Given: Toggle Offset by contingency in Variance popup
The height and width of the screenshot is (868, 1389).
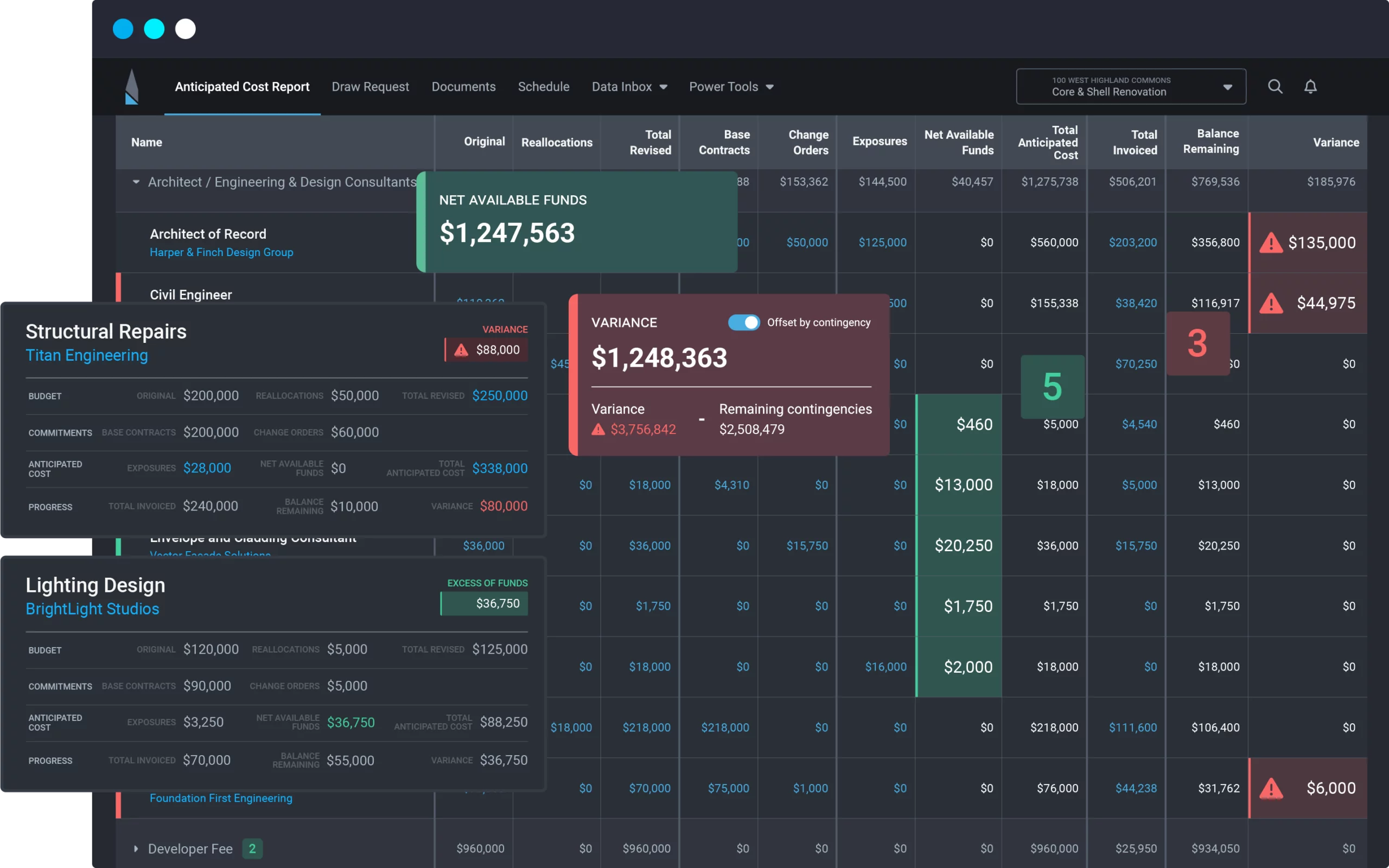Looking at the screenshot, I should (744, 323).
